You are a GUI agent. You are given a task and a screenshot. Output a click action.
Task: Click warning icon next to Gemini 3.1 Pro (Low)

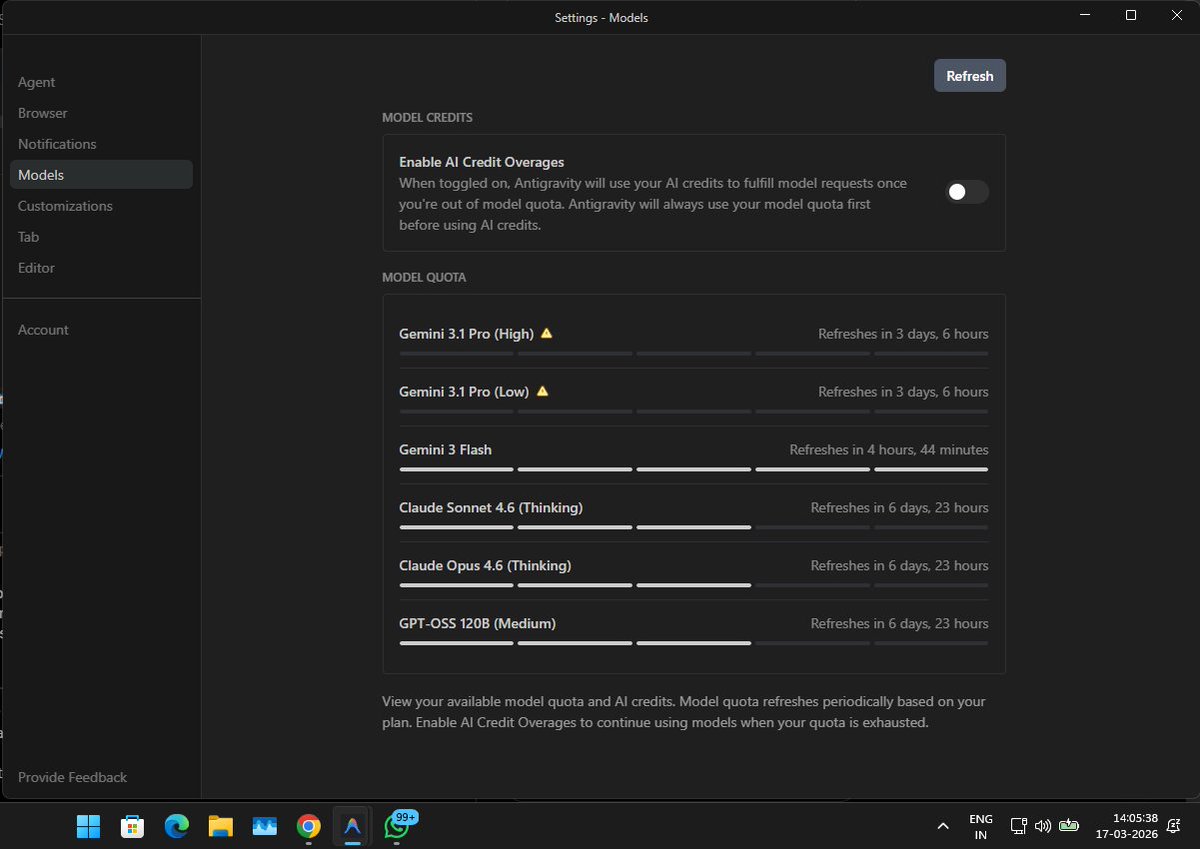coord(542,391)
